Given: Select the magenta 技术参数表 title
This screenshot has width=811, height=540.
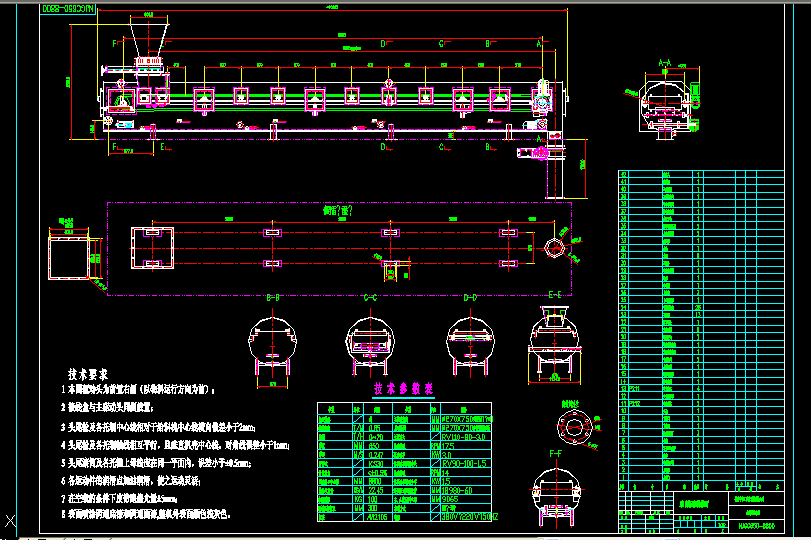Looking at the screenshot, I should coord(403,388).
